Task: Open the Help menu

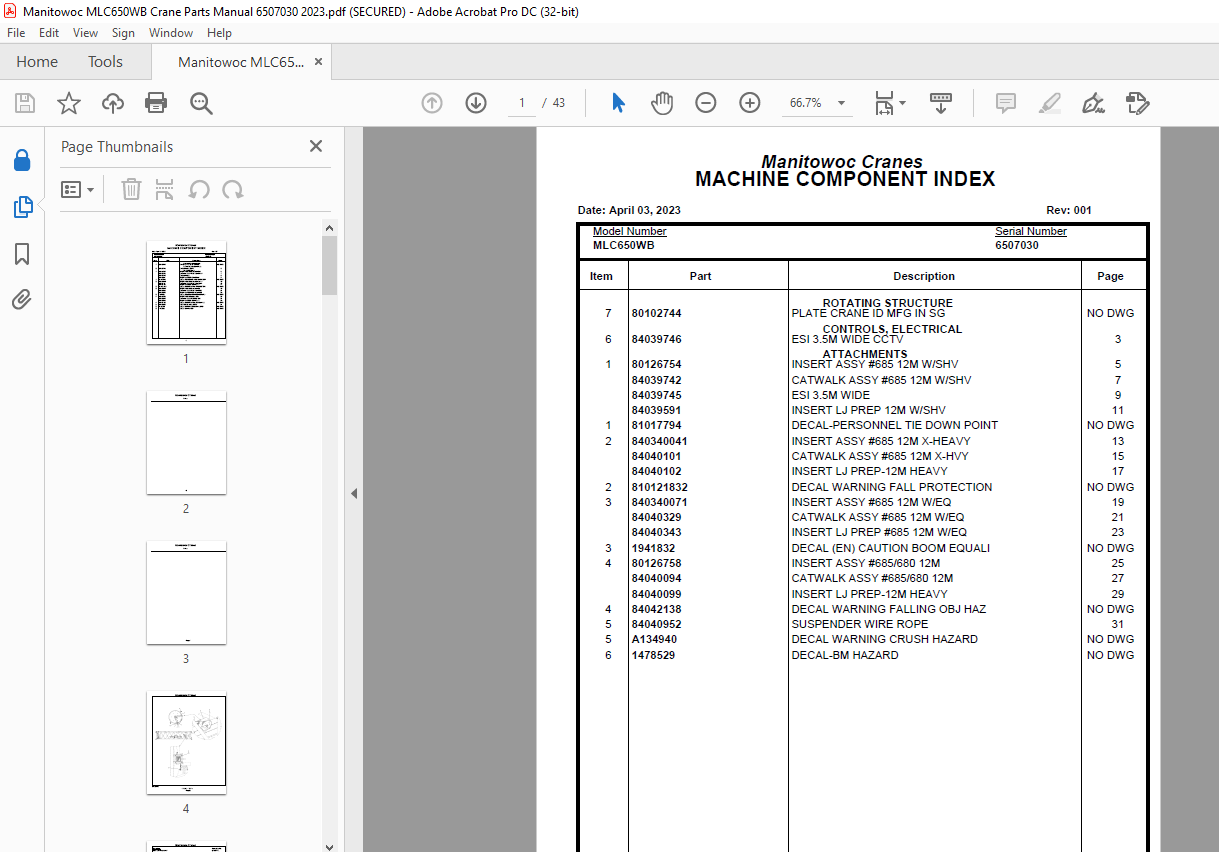Action: click(x=219, y=33)
